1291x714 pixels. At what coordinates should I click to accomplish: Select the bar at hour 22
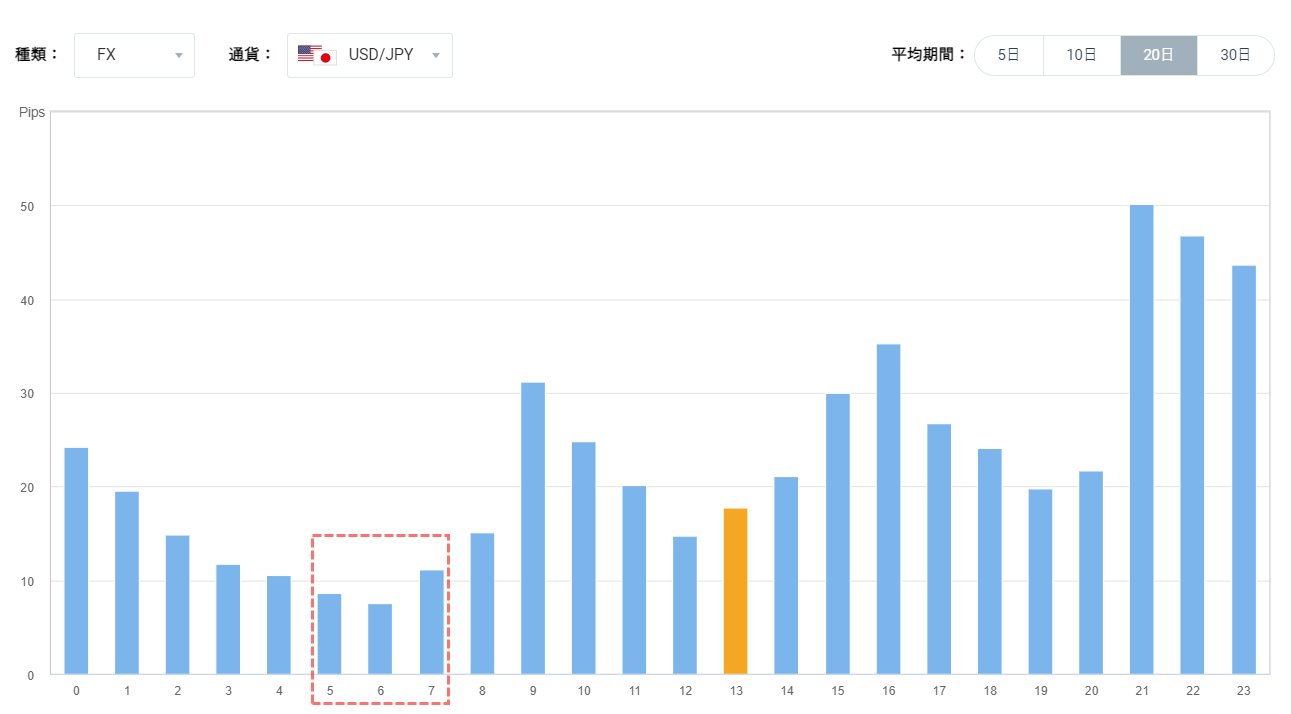[1192, 455]
